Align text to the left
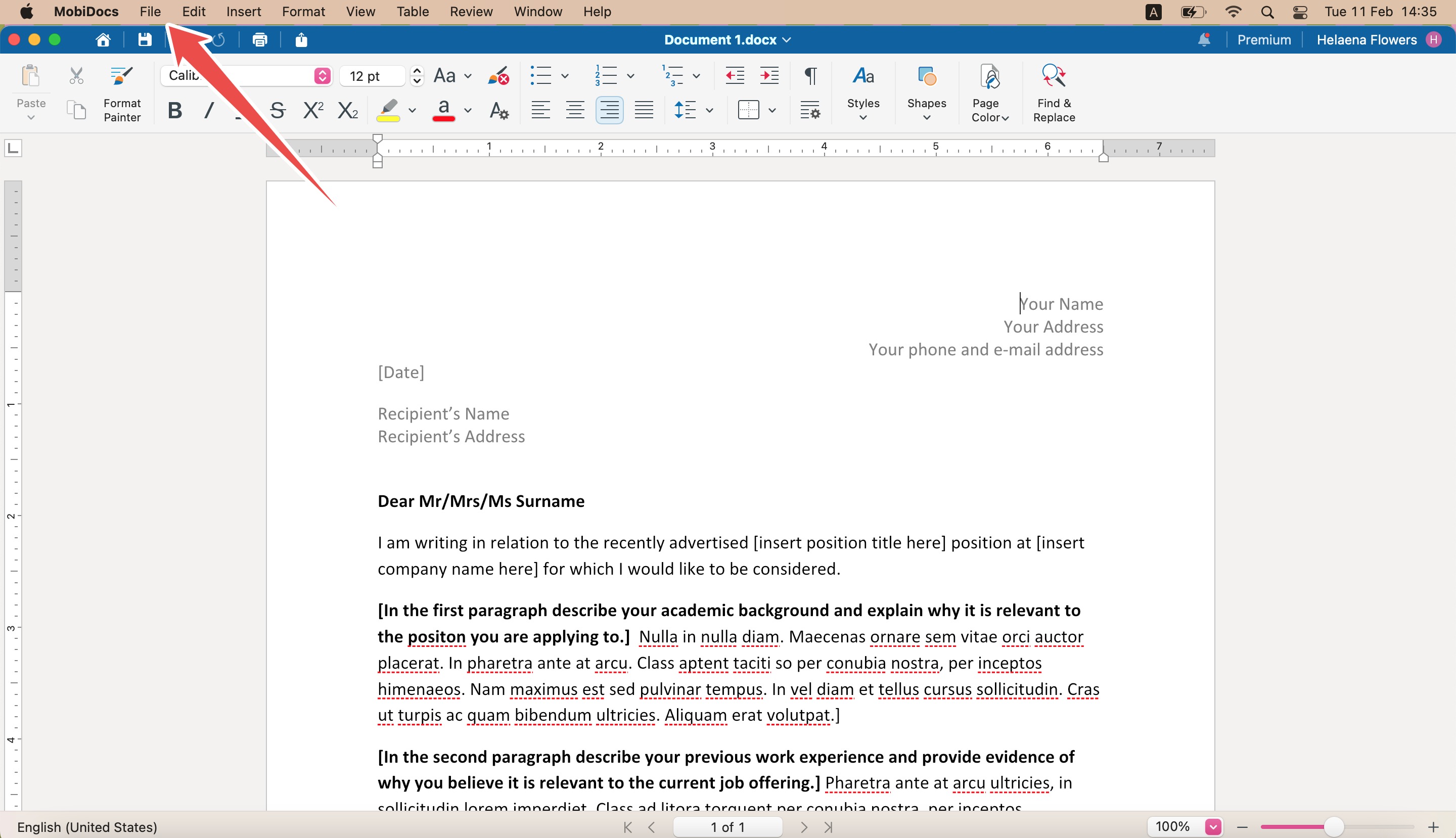Viewport: 1456px width, 838px height. [x=540, y=109]
